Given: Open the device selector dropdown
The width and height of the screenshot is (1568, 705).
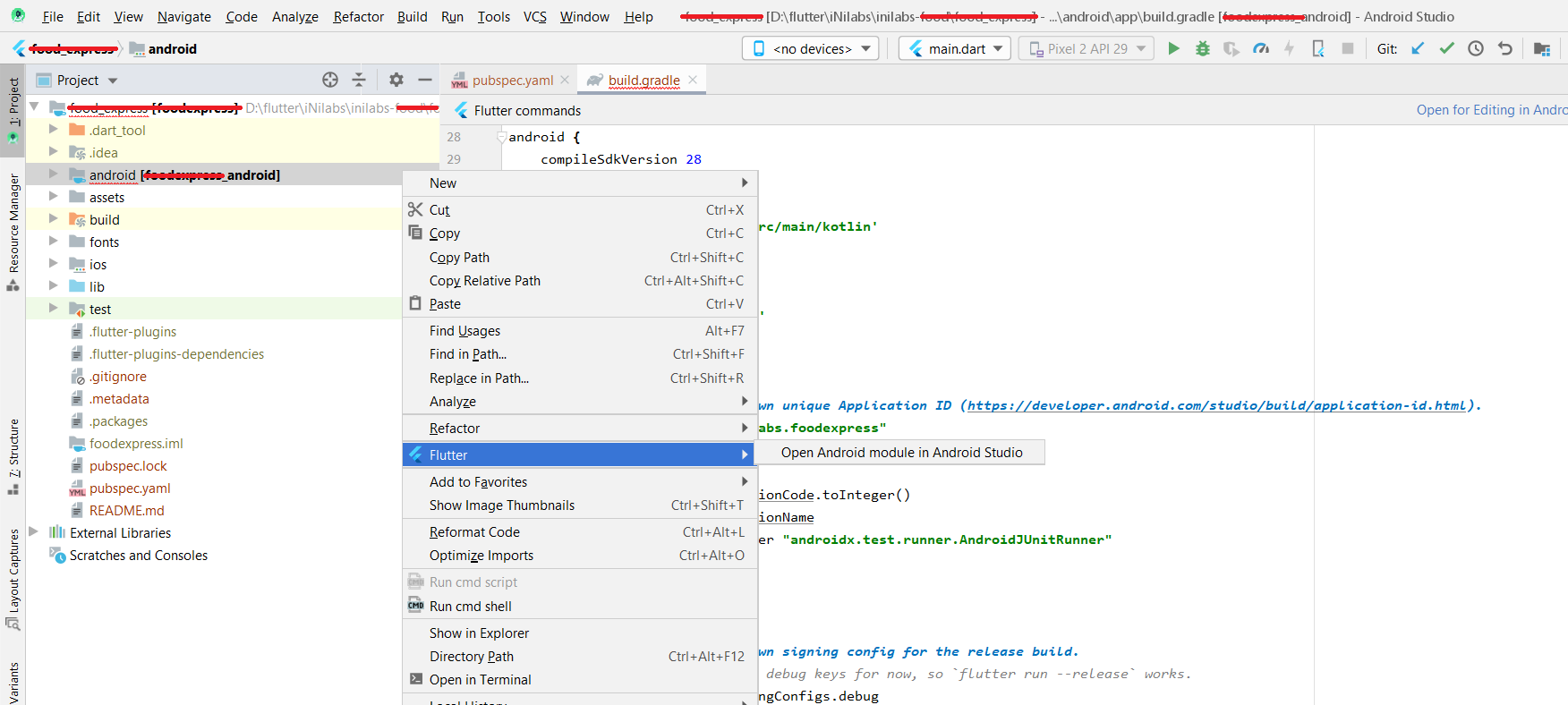Looking at the screenshot, I should (810, 48).
